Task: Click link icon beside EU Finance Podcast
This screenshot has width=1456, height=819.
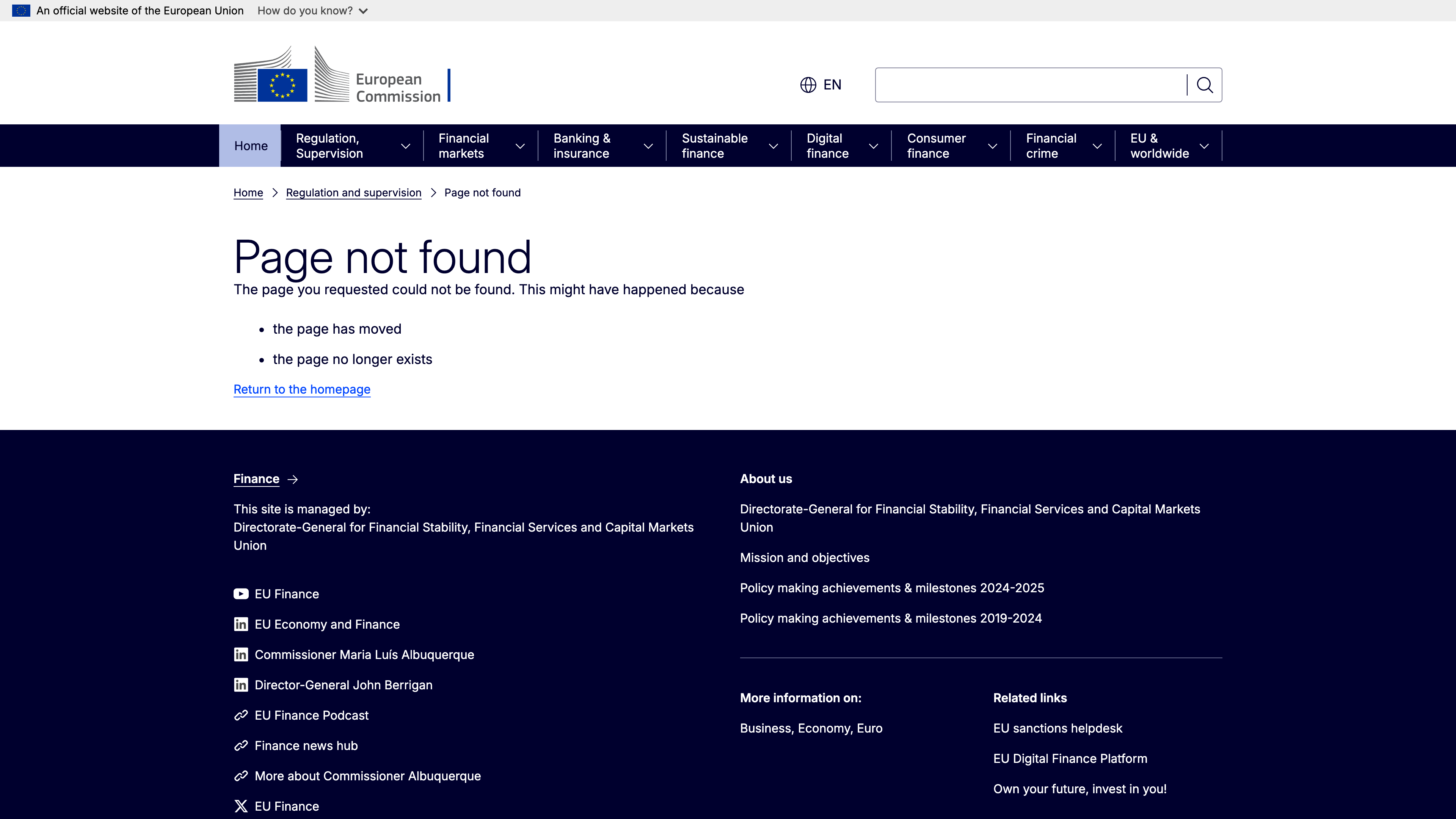Action: coord(241,715)
